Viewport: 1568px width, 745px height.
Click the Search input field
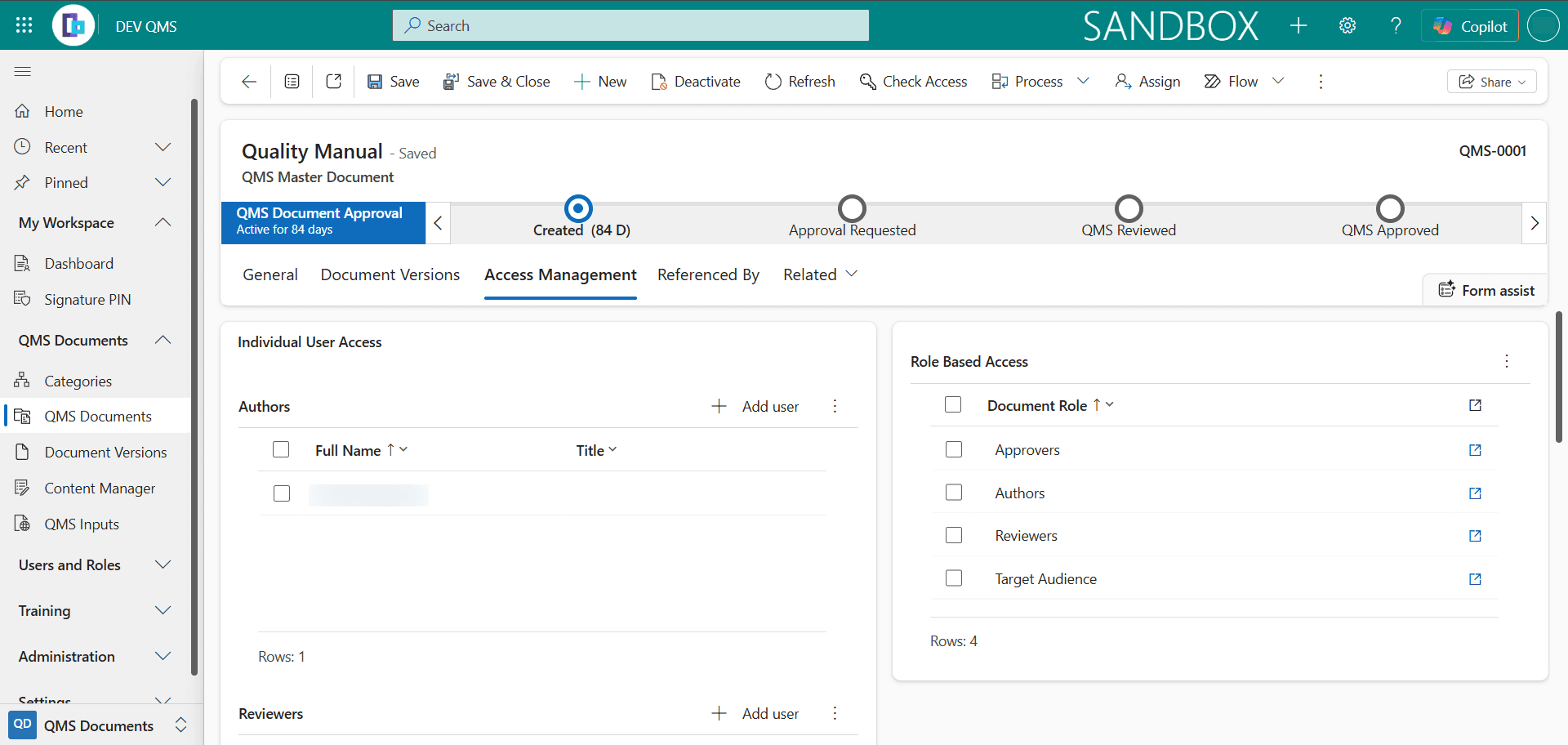coord(630,25)
